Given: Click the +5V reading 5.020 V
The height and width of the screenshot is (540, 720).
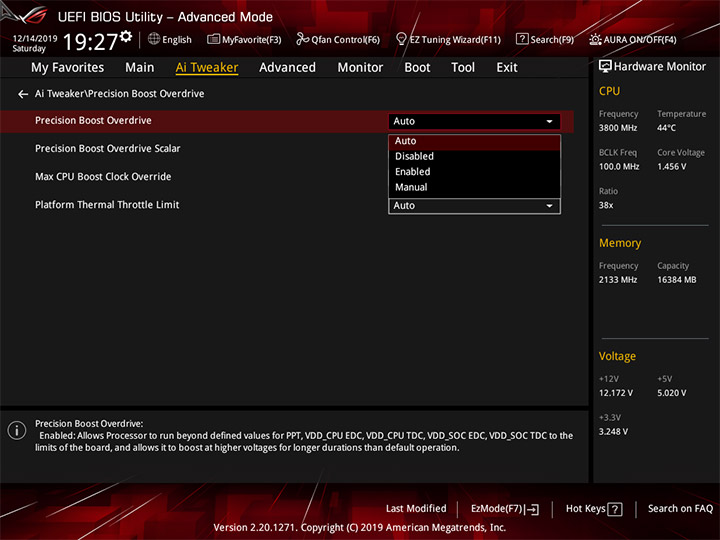Looking at the screenshot, I should coord(671,394).
